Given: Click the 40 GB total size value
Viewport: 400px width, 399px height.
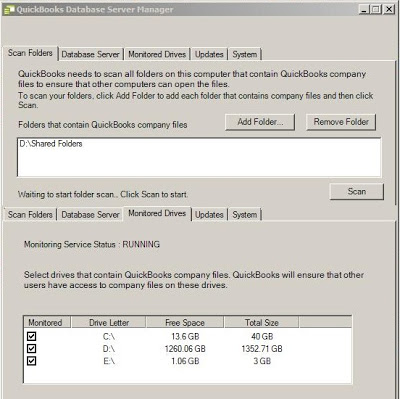Looking at the screenshot, I should [x=262, y=337].
